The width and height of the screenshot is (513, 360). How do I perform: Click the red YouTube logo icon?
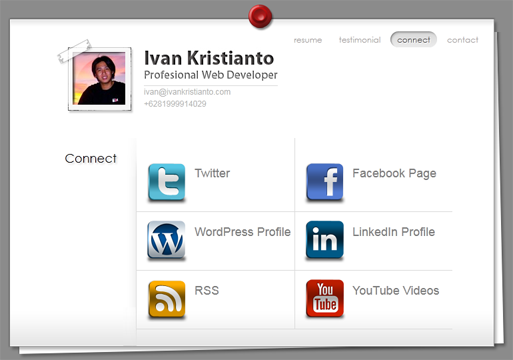tap(325, 298)
